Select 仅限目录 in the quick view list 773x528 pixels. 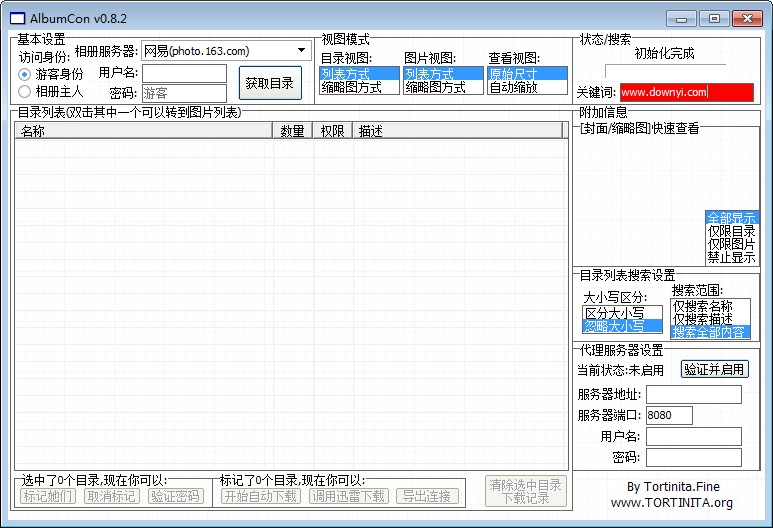point(731,231)
